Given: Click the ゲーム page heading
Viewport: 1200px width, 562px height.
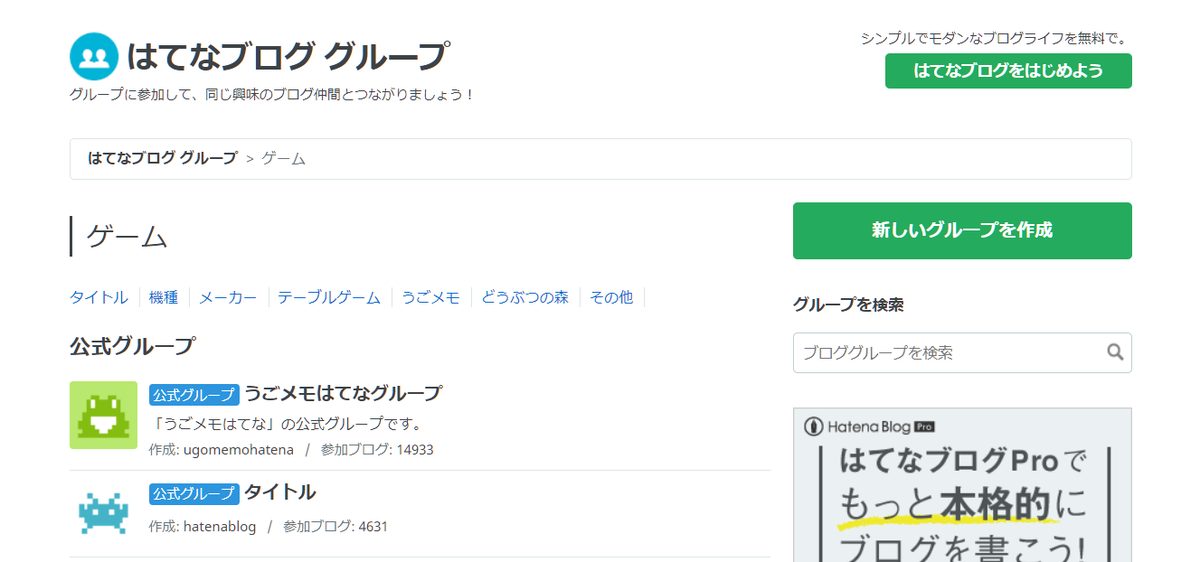Looking at the screenshot, I should click(x=127, y=236).
